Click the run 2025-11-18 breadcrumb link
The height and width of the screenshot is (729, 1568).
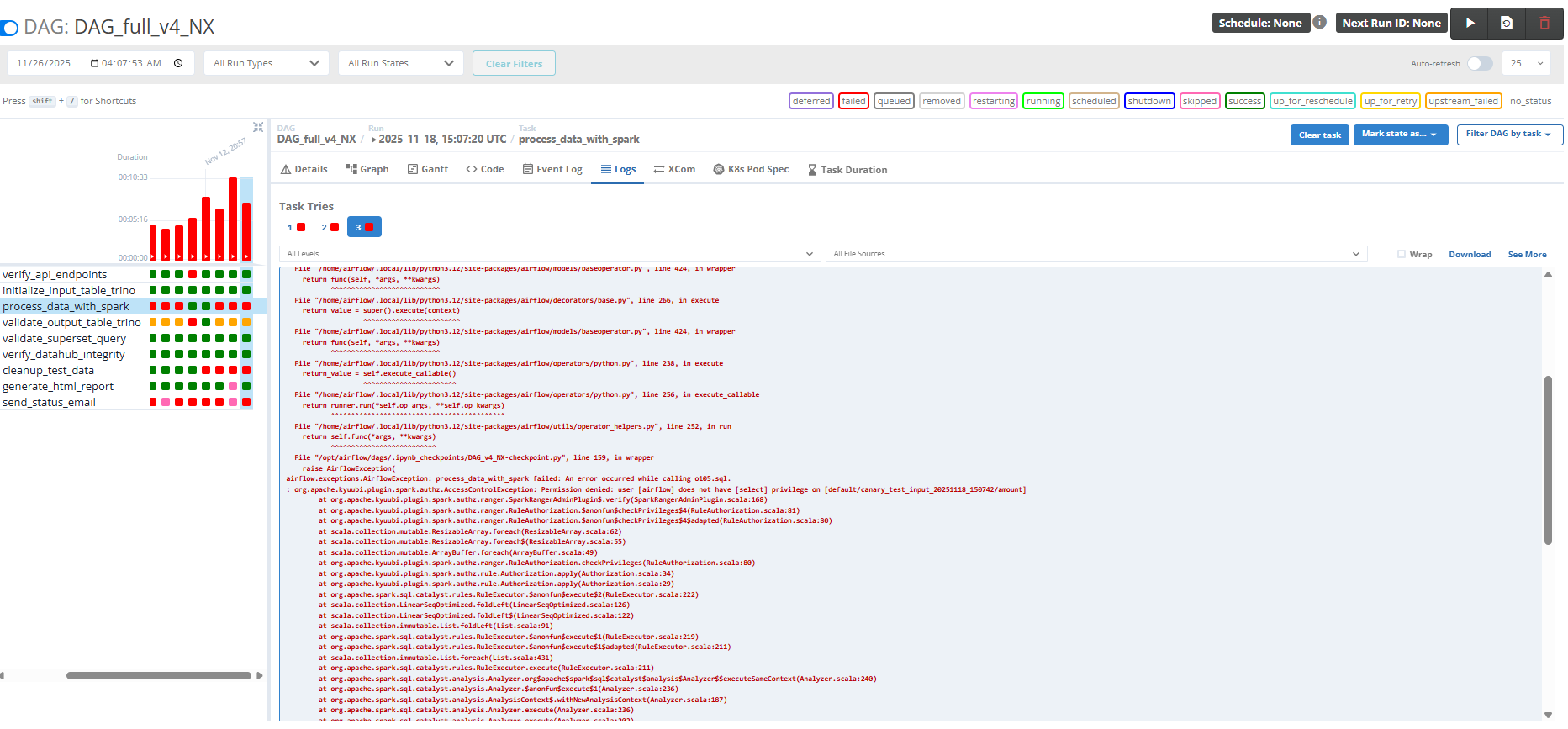coord(438,139)
